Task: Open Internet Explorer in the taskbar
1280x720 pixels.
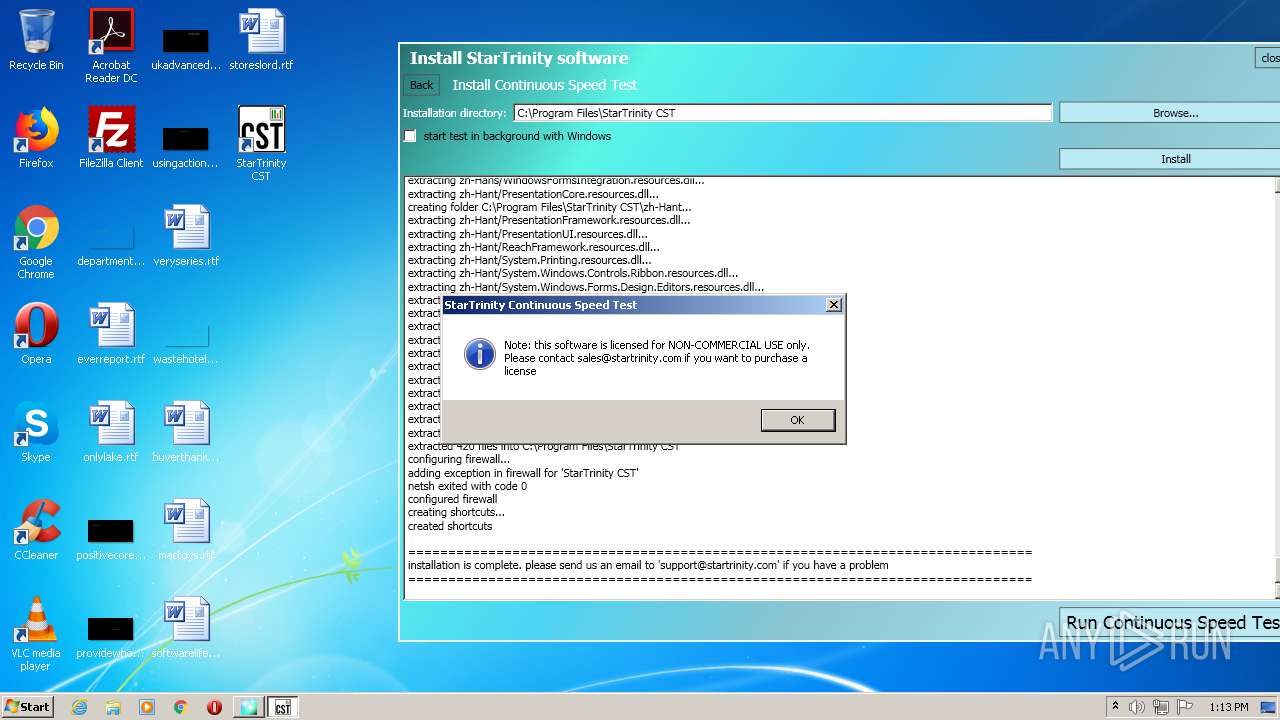Action: [79, 707]
